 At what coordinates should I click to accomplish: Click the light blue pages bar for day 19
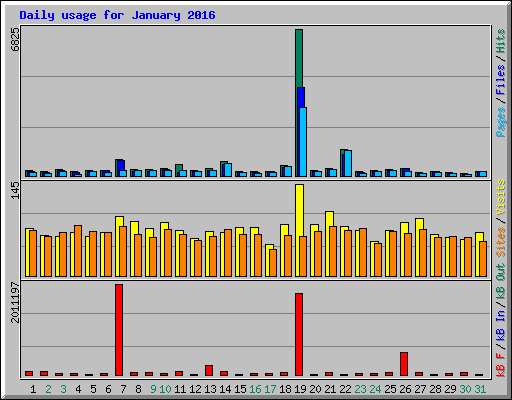pyautogui.click(x=303, y=142)
